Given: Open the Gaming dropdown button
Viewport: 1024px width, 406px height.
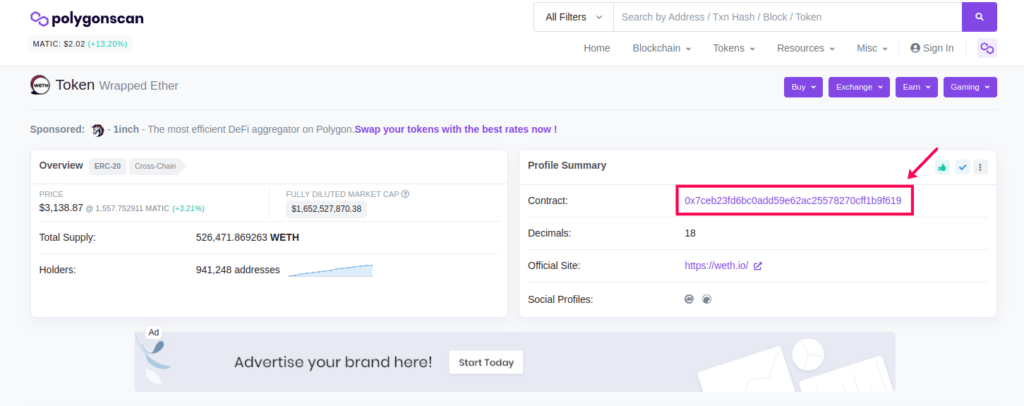Looking at the screenshot, I should [x=970, y=87].
